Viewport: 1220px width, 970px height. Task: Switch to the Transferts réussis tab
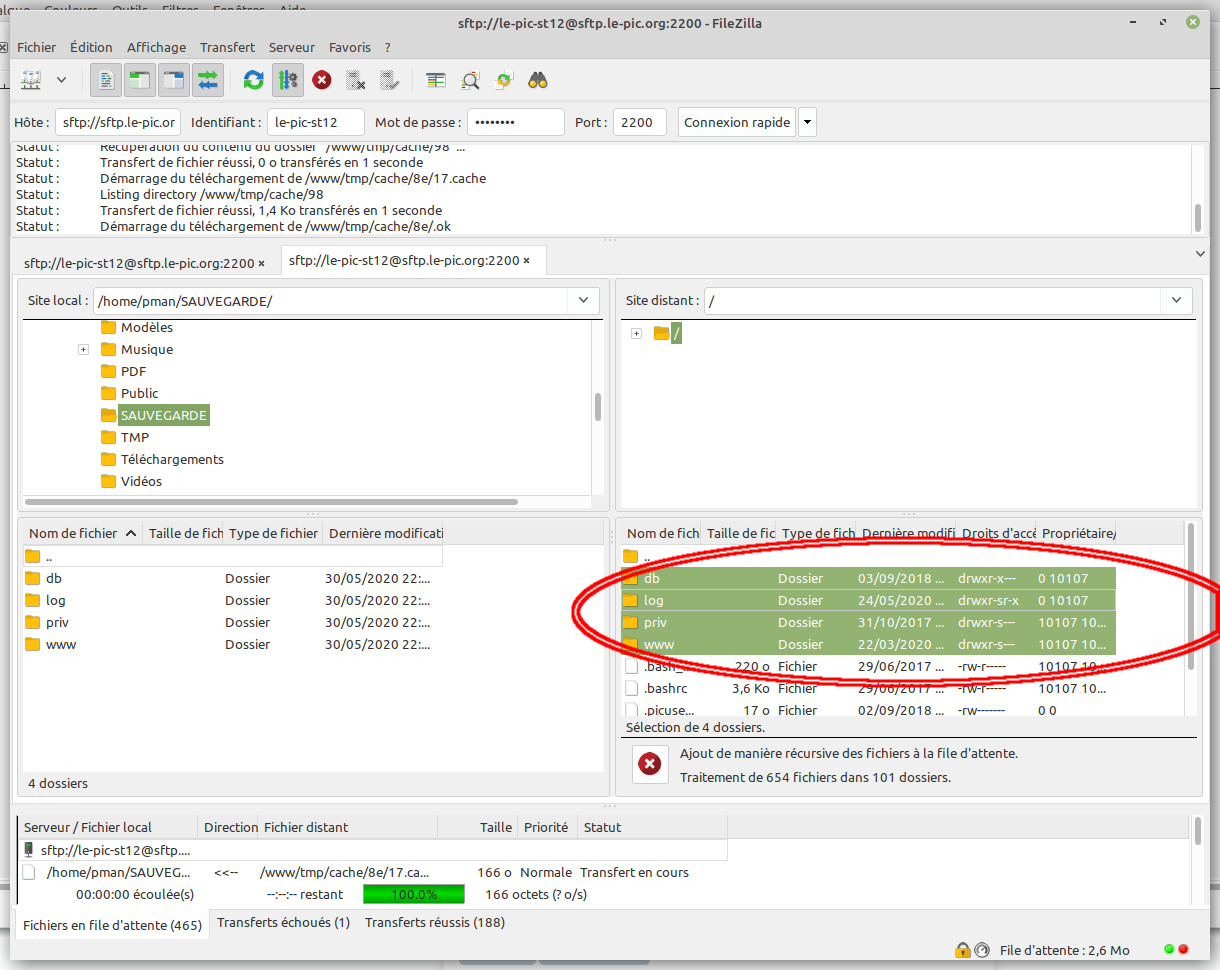pos(434,923)
